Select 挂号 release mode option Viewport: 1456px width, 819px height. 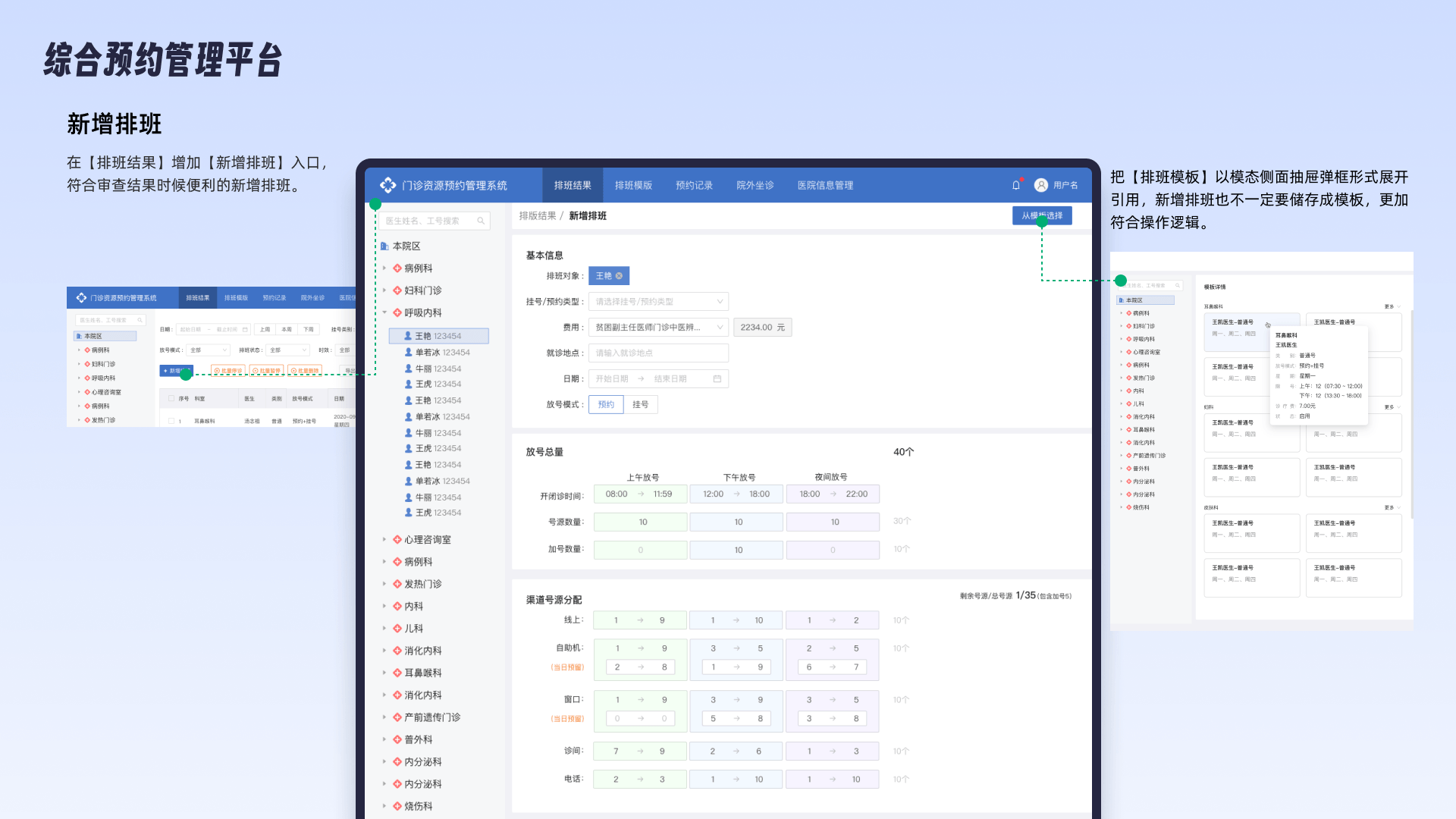640,404
